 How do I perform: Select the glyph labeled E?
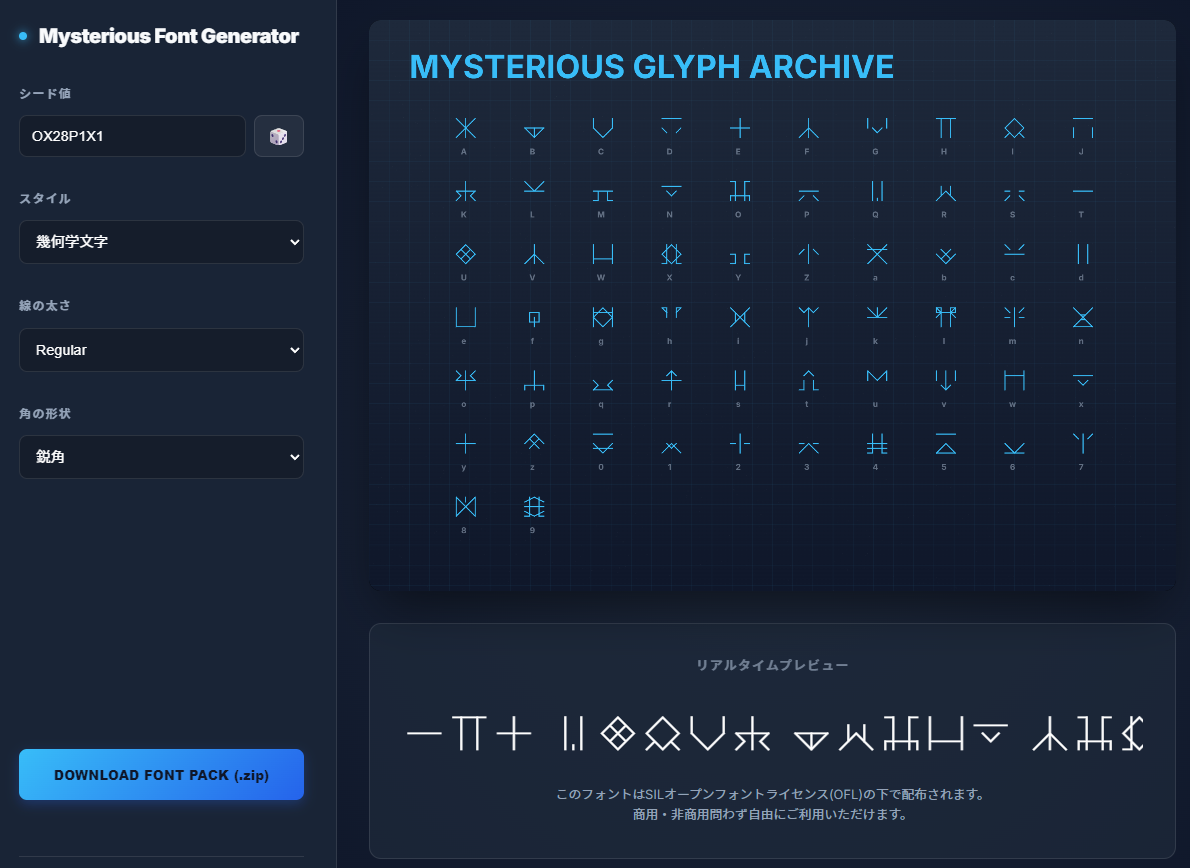tap(740, 128)
